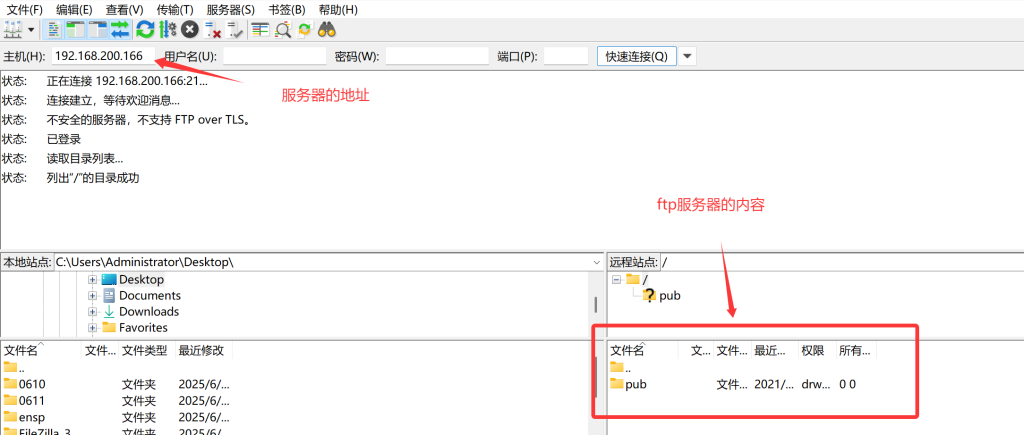Click the reconnect to last server icon
Screen dimensions: 1024x435
(x=235, y=30)
